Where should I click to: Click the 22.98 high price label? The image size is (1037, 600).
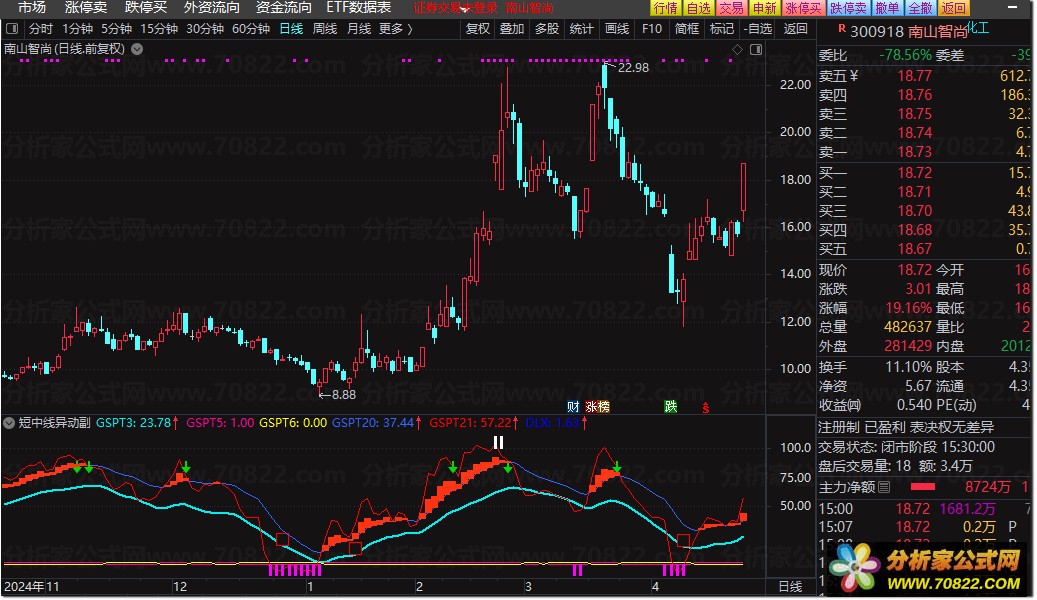click(x=634, y=67)
